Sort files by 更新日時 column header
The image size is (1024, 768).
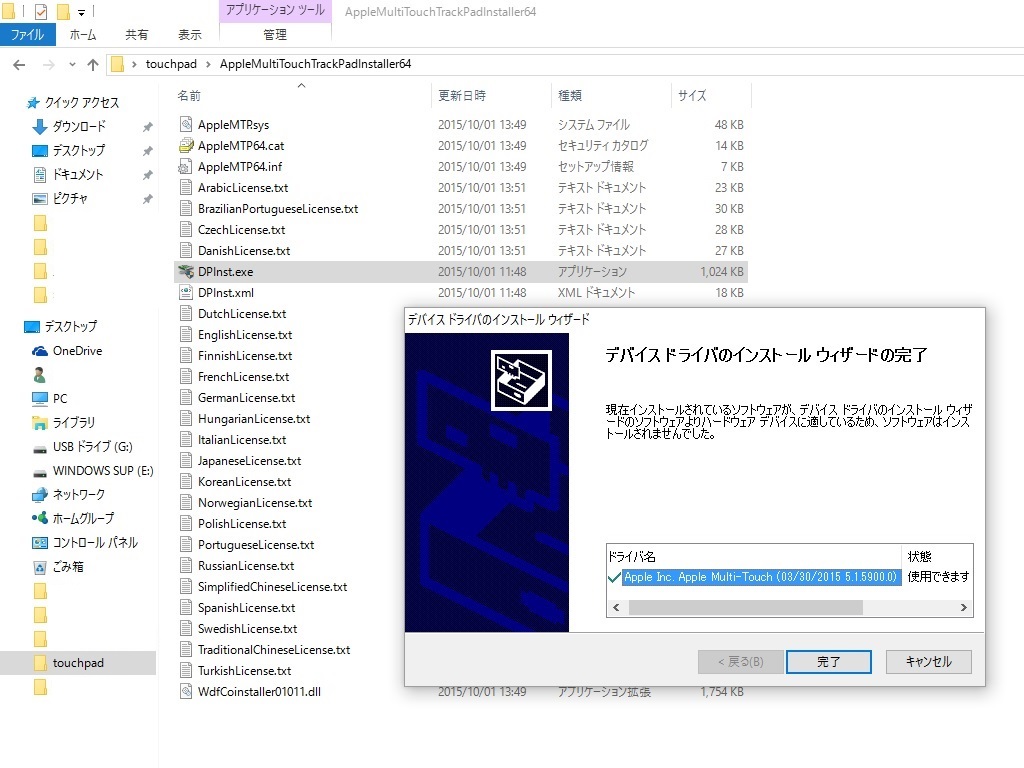tap(462, 95)
